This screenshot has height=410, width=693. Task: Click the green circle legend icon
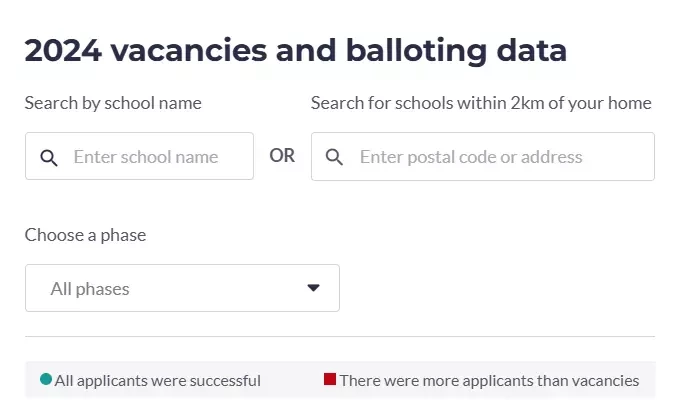point(46,379)
